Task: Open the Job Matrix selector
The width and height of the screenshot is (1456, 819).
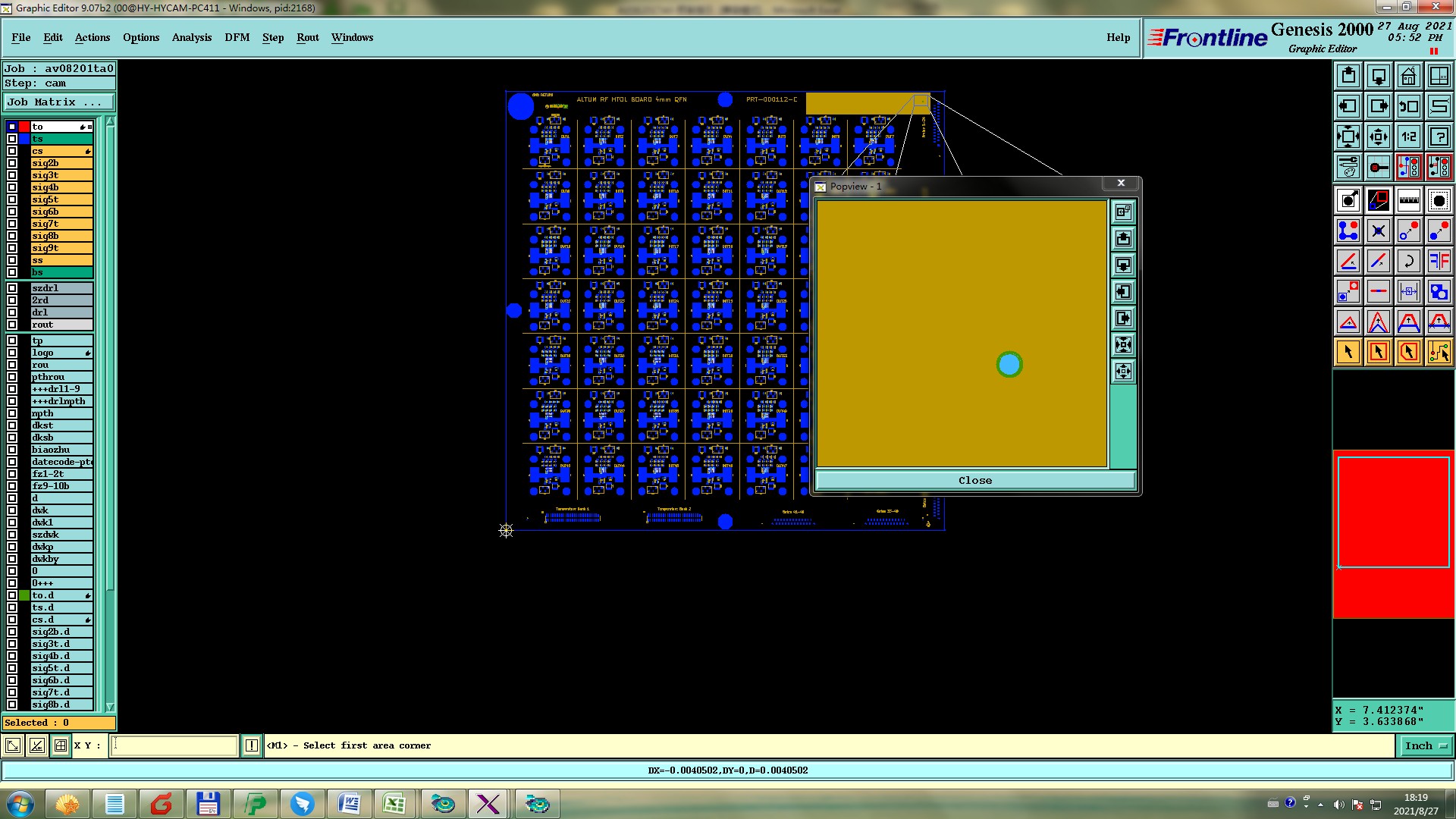Action: (59, 102)
